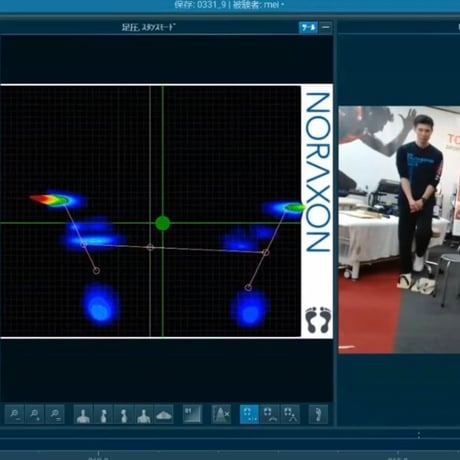Click the right heel pressure blob
The height and width of the screenshot is (460, 460).
point(250,308)
